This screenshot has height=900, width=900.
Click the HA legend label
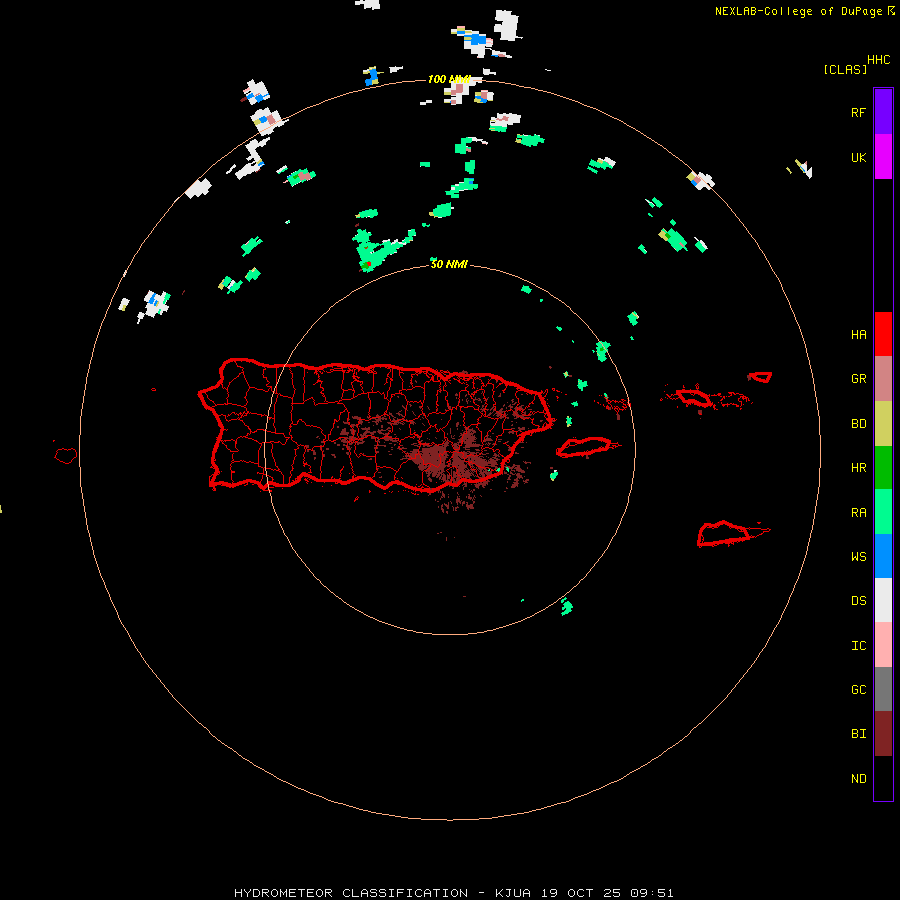(x=858, y=334)
